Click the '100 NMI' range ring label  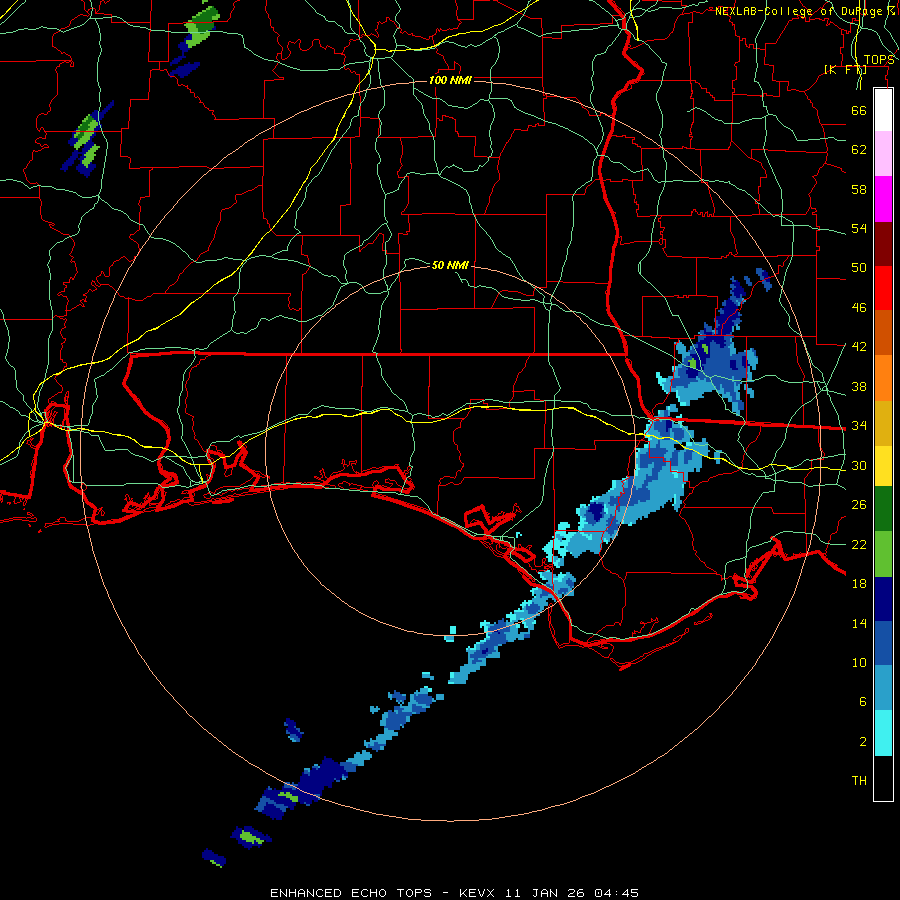tap(451, 80)
